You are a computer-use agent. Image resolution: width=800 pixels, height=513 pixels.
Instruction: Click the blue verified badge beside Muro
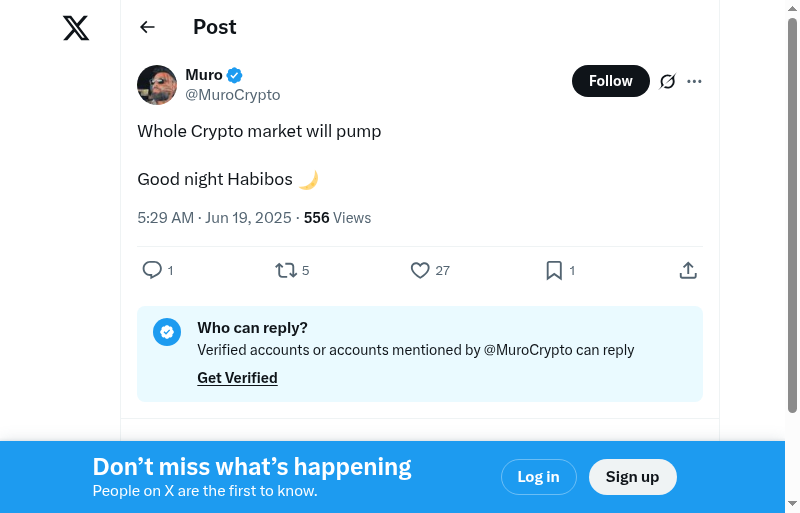click(235, 75)
